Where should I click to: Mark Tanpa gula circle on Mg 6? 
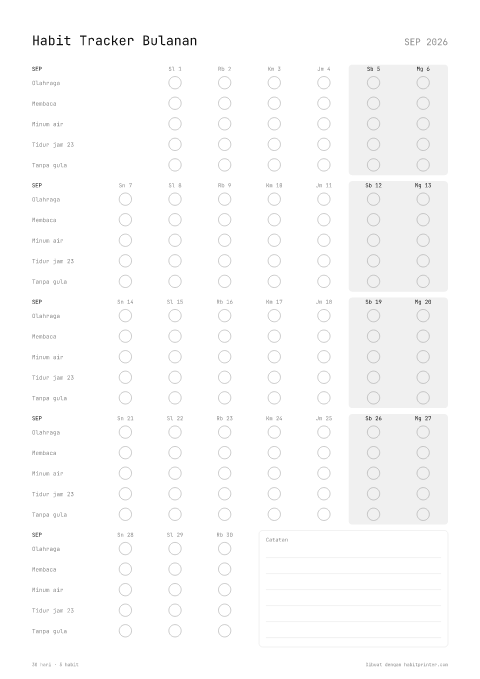pyautogui.click(x=423, y=165)
